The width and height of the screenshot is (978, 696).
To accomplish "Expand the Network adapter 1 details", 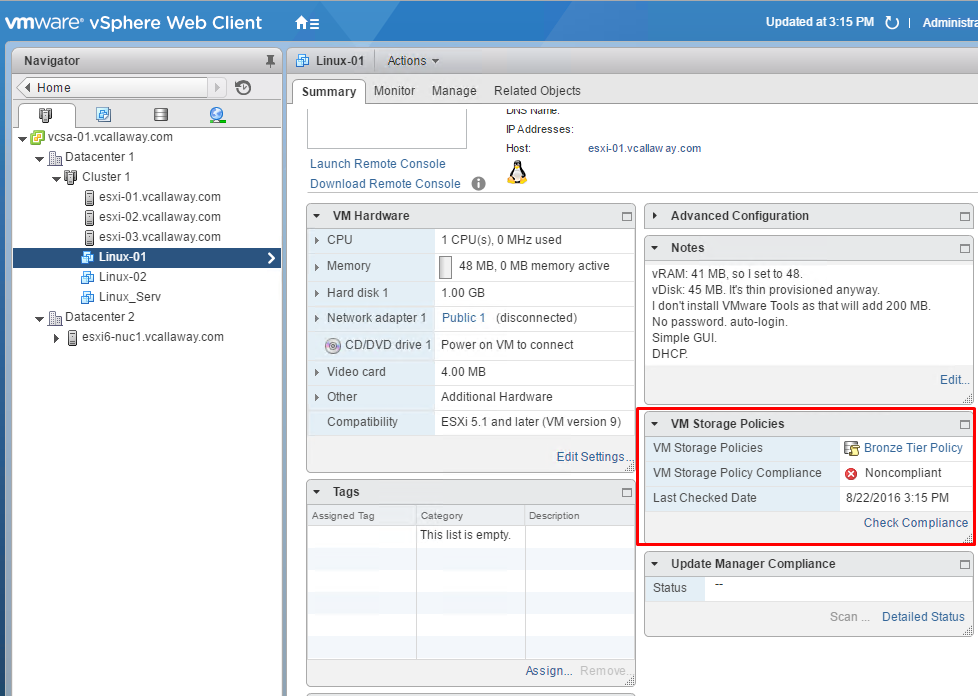I will coord(317,319).
